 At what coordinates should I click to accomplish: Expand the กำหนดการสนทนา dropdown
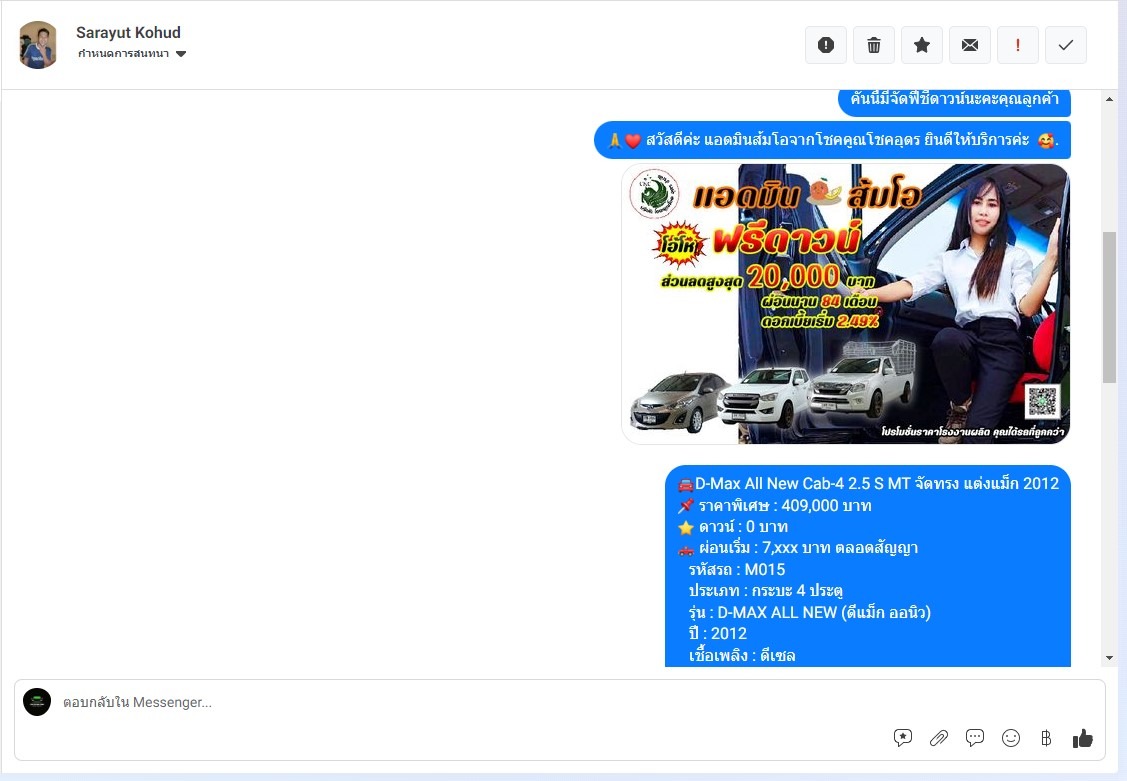point(132,54)
